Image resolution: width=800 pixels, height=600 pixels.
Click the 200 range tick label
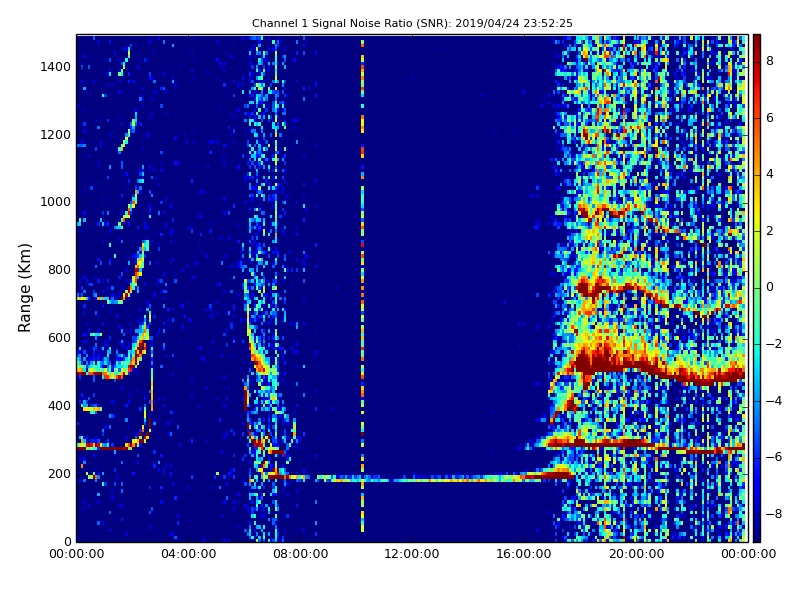[x=59, y=473]
